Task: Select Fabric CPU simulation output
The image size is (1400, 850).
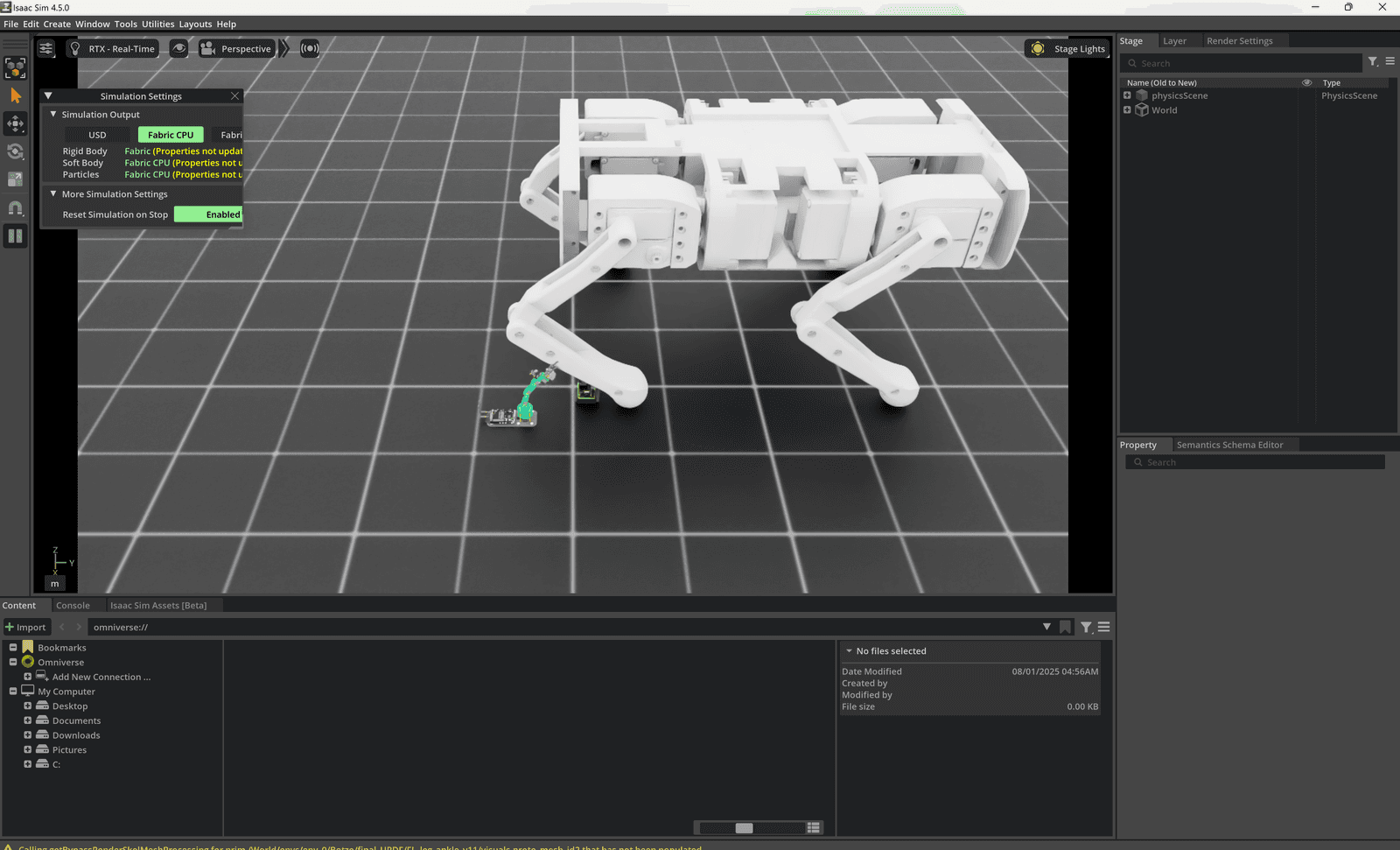Action: point(171,135)
